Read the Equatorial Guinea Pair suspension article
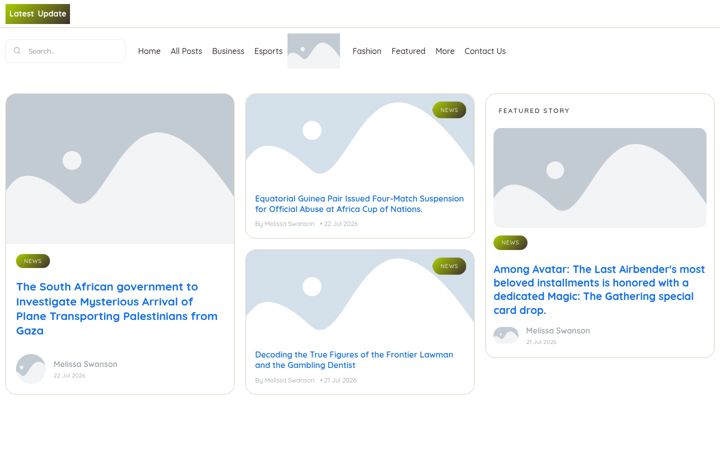Screen dimensions: 720x450 point(360,204)
